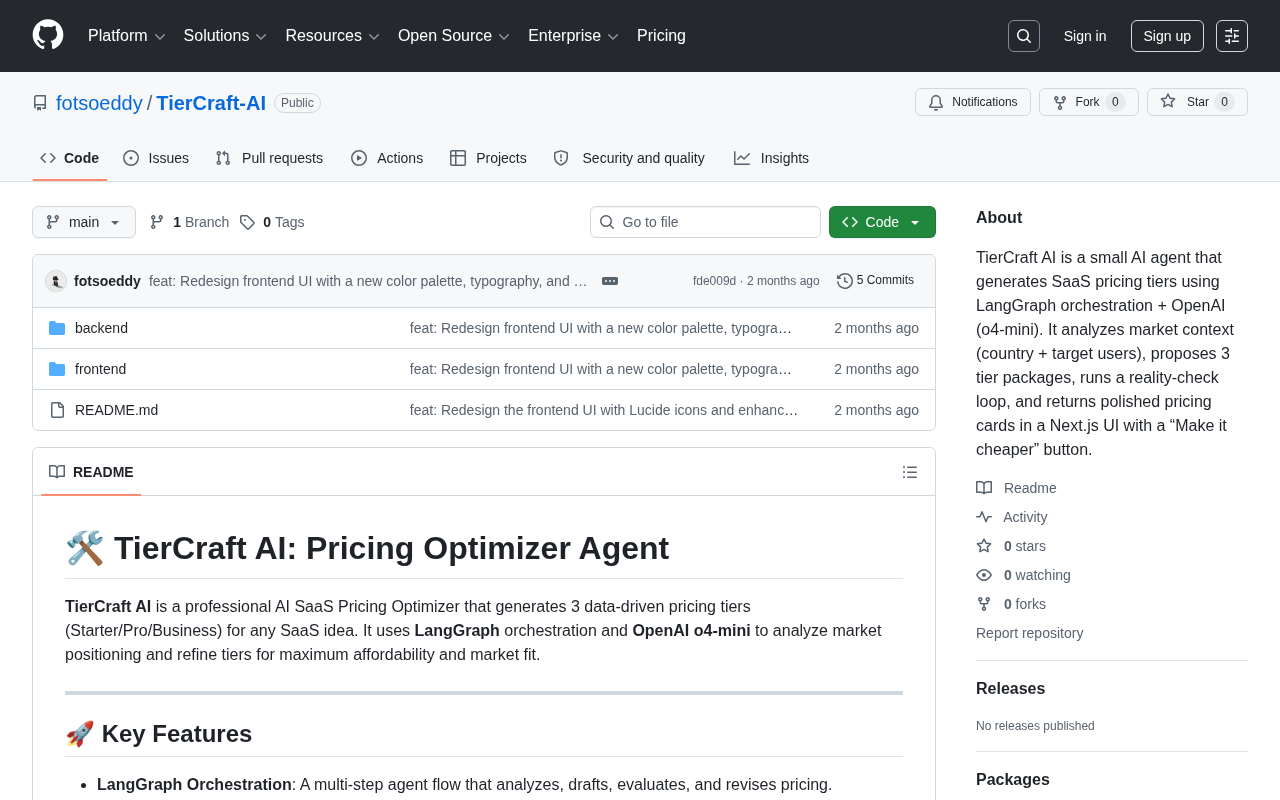1280x800 pixels.
Task: Switch to the Issues tab
Action: [x=156, y=158]
